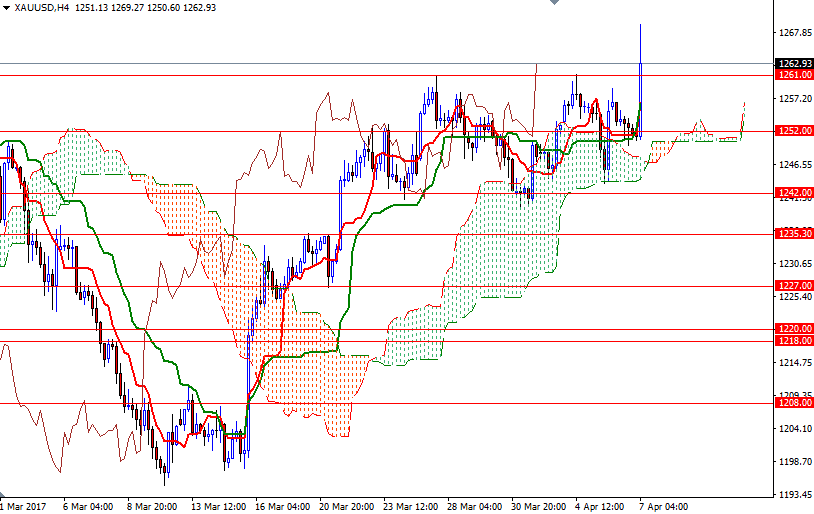Image resolution: width=814 pixels, height=514 pixels.
Task: Click the dropdown triangle beside XAUUSD,H4
Action: (7, 8)
